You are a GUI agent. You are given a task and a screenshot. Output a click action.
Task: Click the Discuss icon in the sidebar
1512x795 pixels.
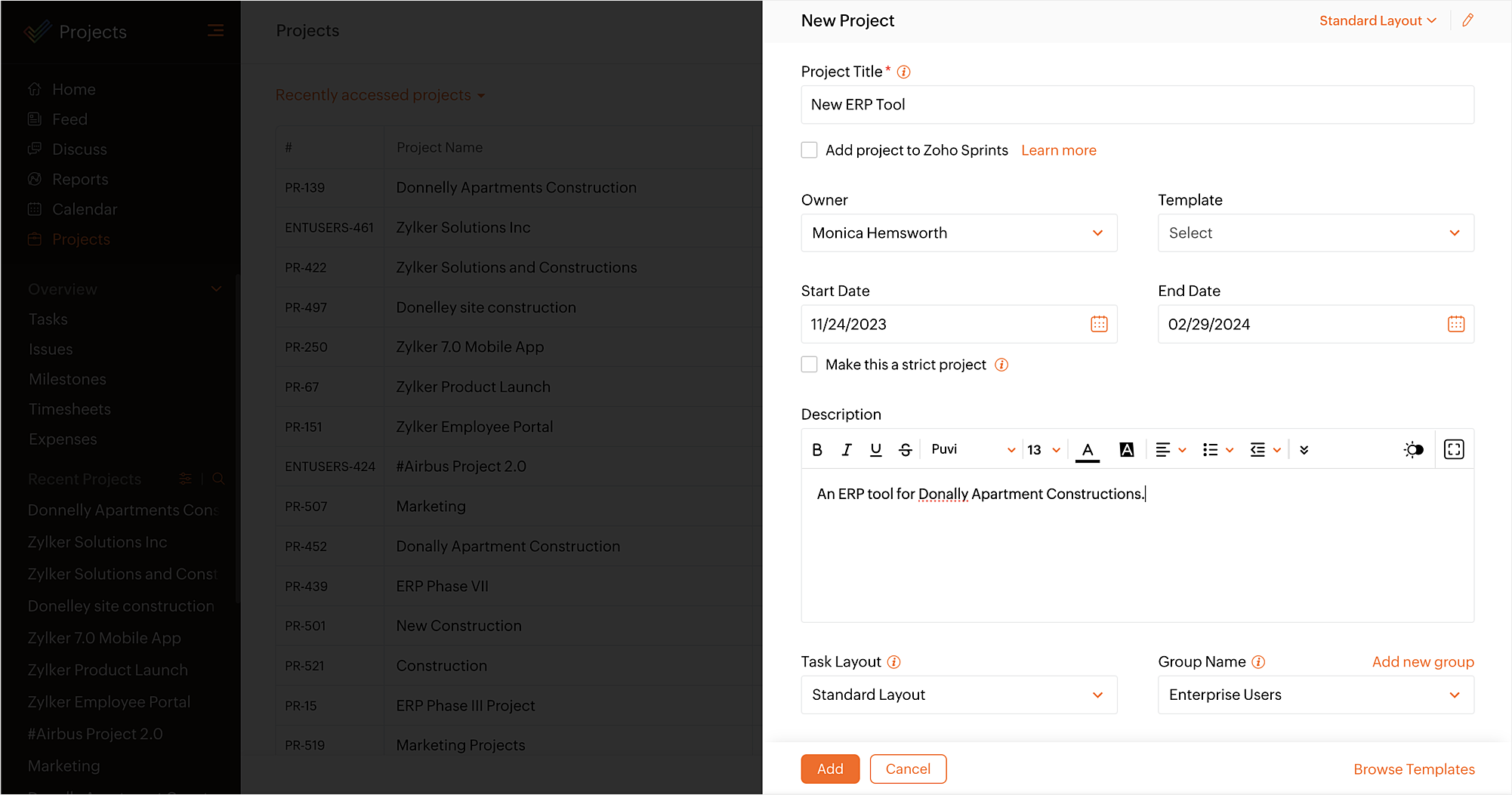click(35, 149)
